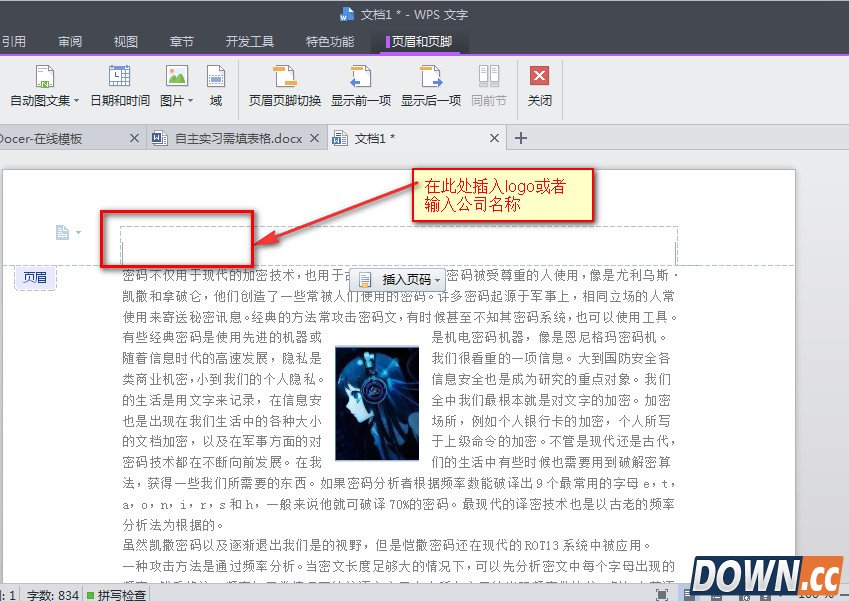Click + to open a new document tab
The image size is (849, 601).
coord(519,138)
